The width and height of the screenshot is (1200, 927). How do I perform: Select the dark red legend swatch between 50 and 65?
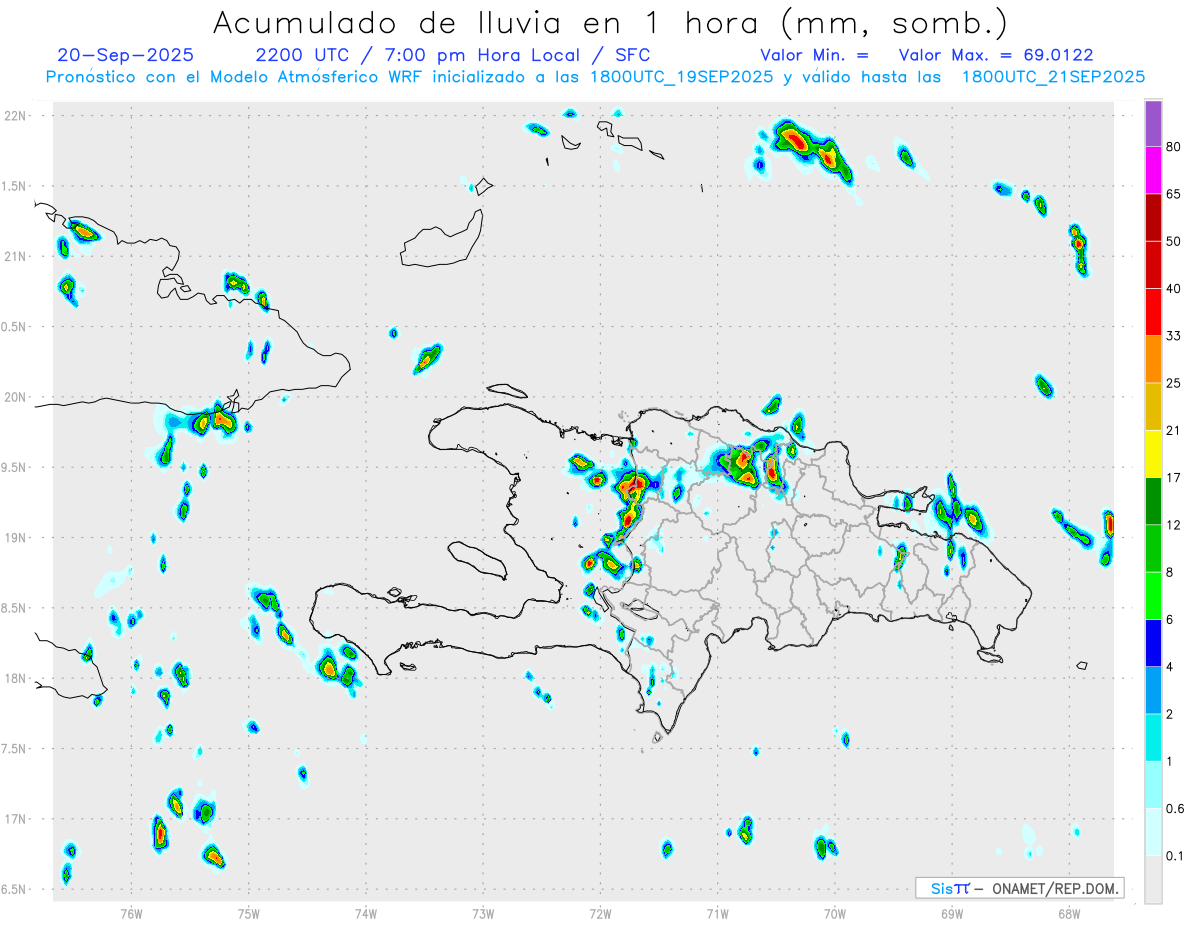(x=1153, y=218)
